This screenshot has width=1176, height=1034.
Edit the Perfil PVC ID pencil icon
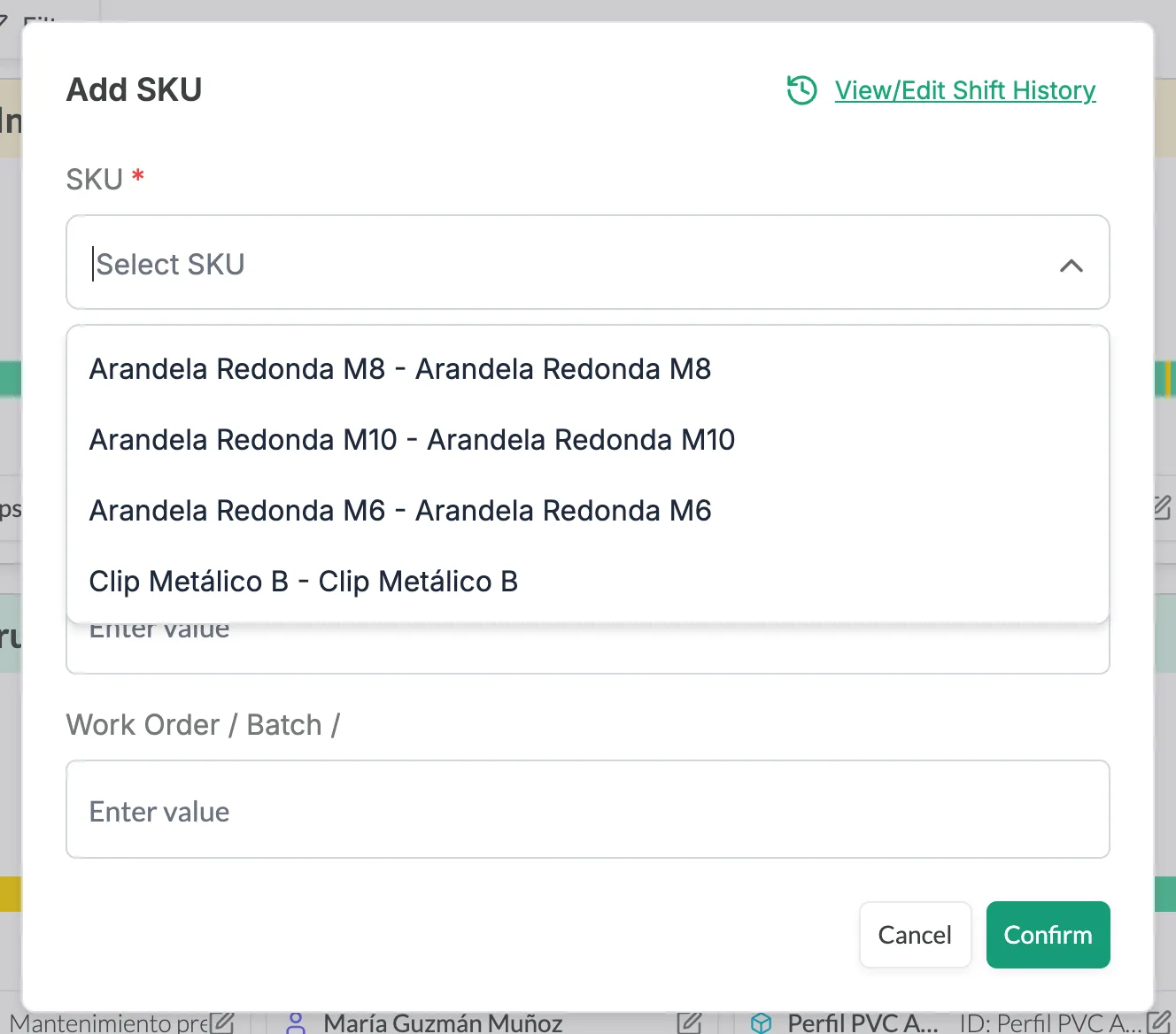coord(1159,1022)
